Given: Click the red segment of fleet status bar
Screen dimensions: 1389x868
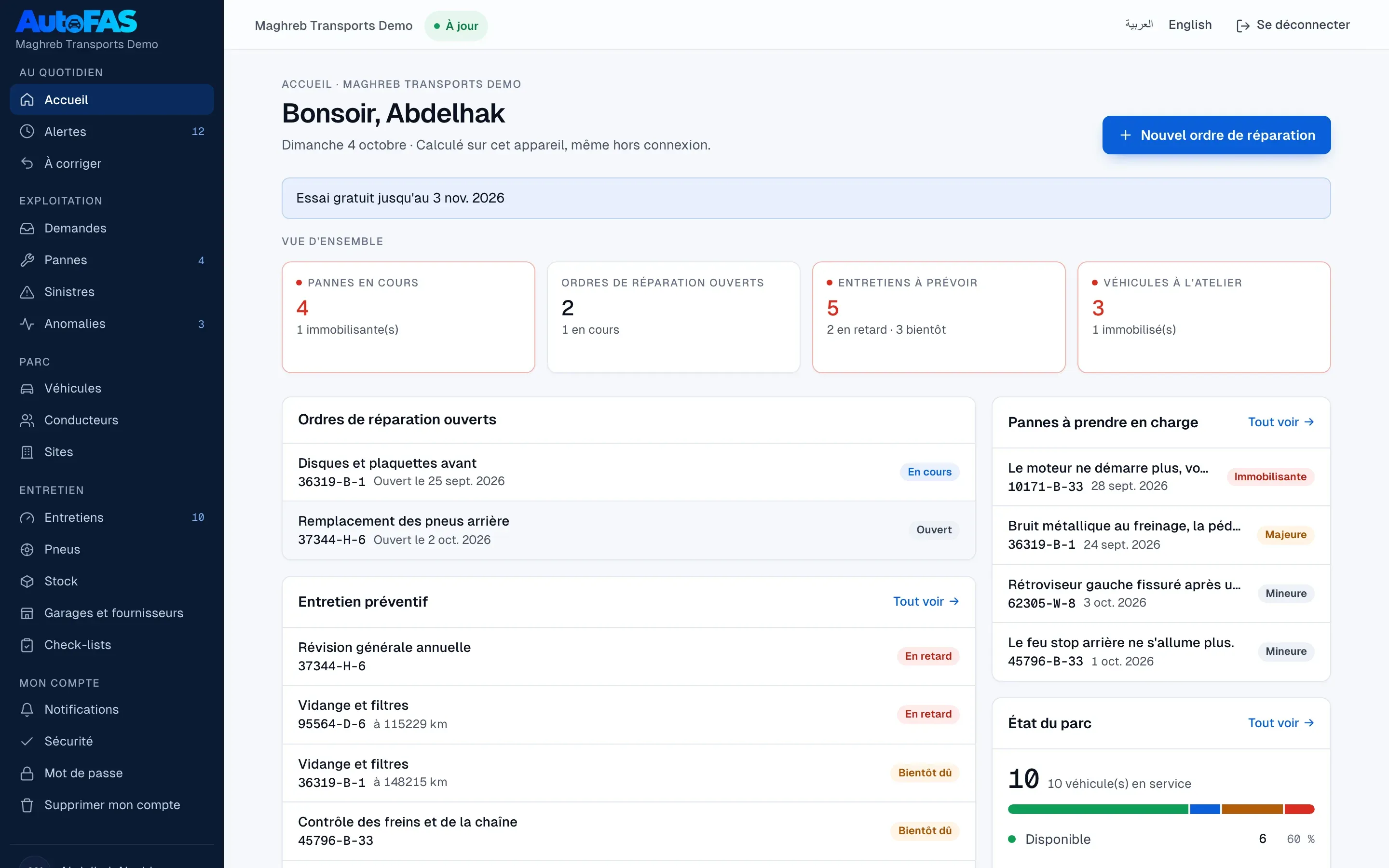Looking at the screenshot, I should point(1299,809).
